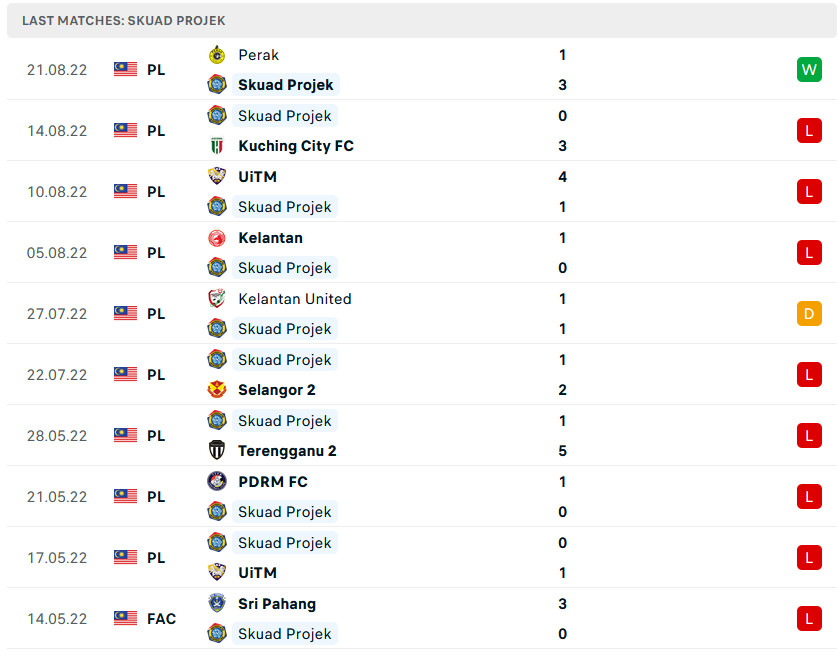Click the Kelantan red crest icon
The image size is (838, 652).
point(217,238)
